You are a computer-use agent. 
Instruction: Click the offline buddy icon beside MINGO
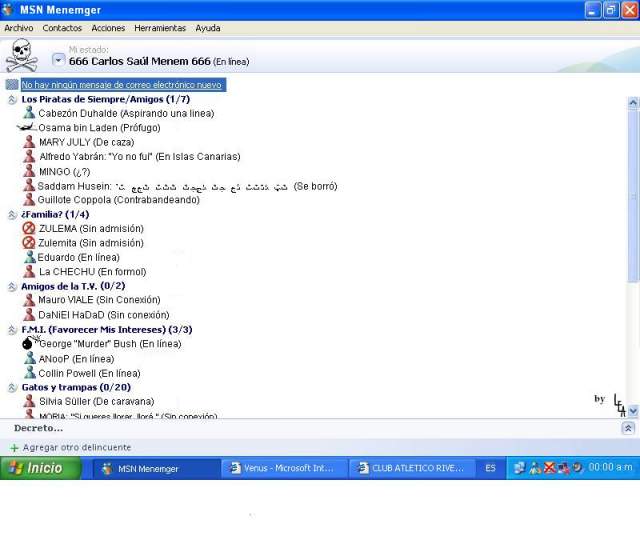pyautogui.click(x=29, y=171)
